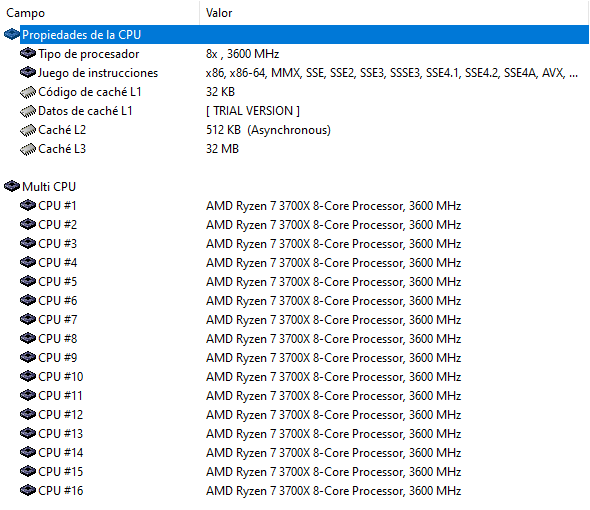Image resolution: width=590 pixels, height=510 pixels.
Task: Click the CPU #13 chip icon
Action: 27,433
